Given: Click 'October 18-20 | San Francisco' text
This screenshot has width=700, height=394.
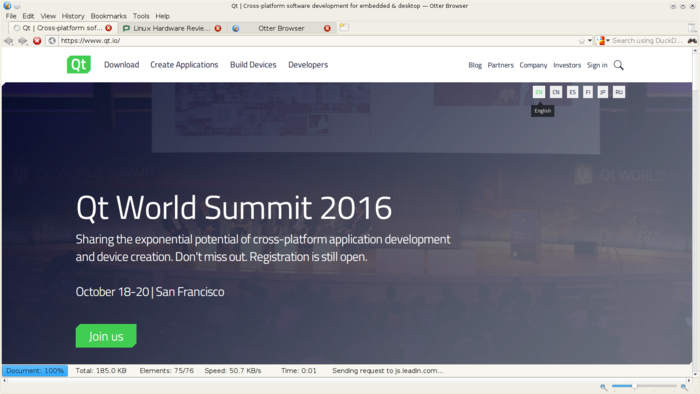Looking at the screenshot, I should point(150,292).
